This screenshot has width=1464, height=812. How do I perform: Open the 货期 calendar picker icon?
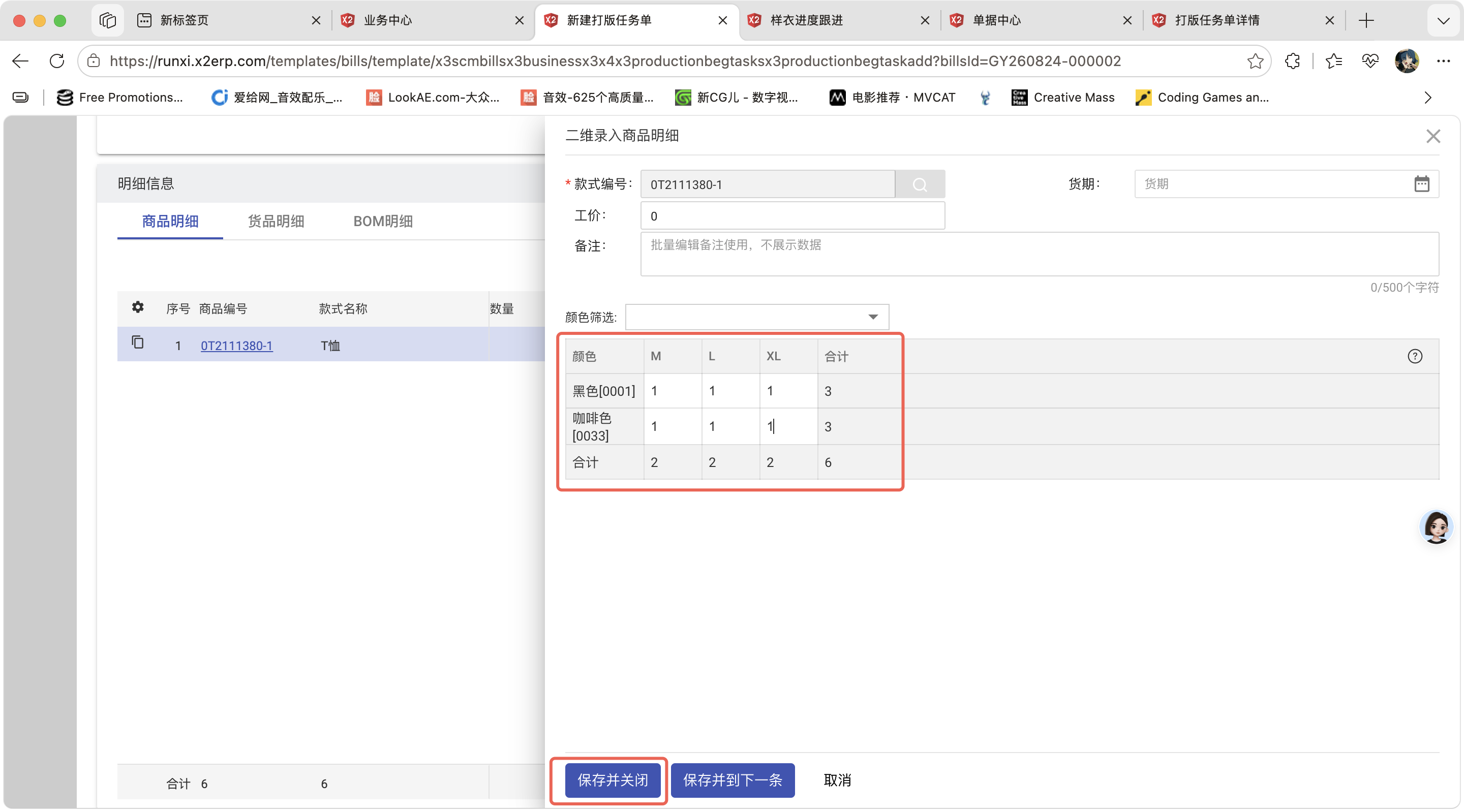click(x=1421, y=184)
